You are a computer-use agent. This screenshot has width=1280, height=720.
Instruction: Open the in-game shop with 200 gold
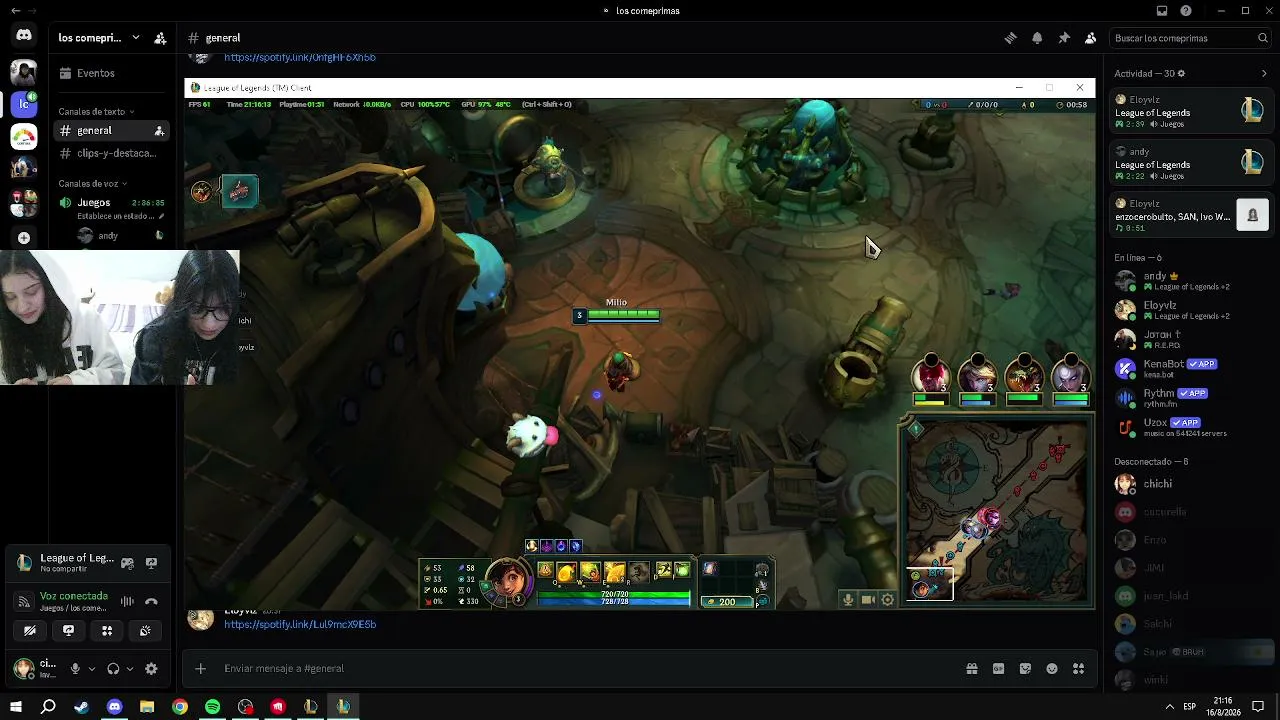click(x=726, y=602)
